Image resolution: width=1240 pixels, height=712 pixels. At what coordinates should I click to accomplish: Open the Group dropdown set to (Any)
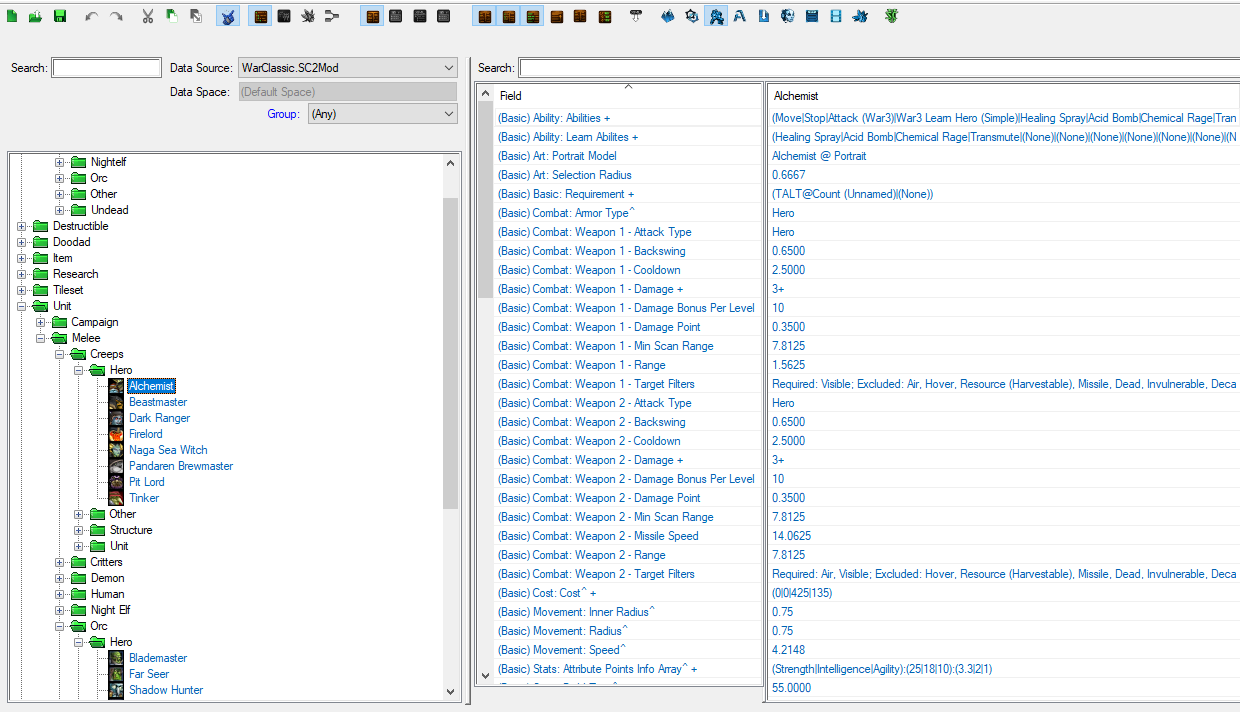point(383,114)
